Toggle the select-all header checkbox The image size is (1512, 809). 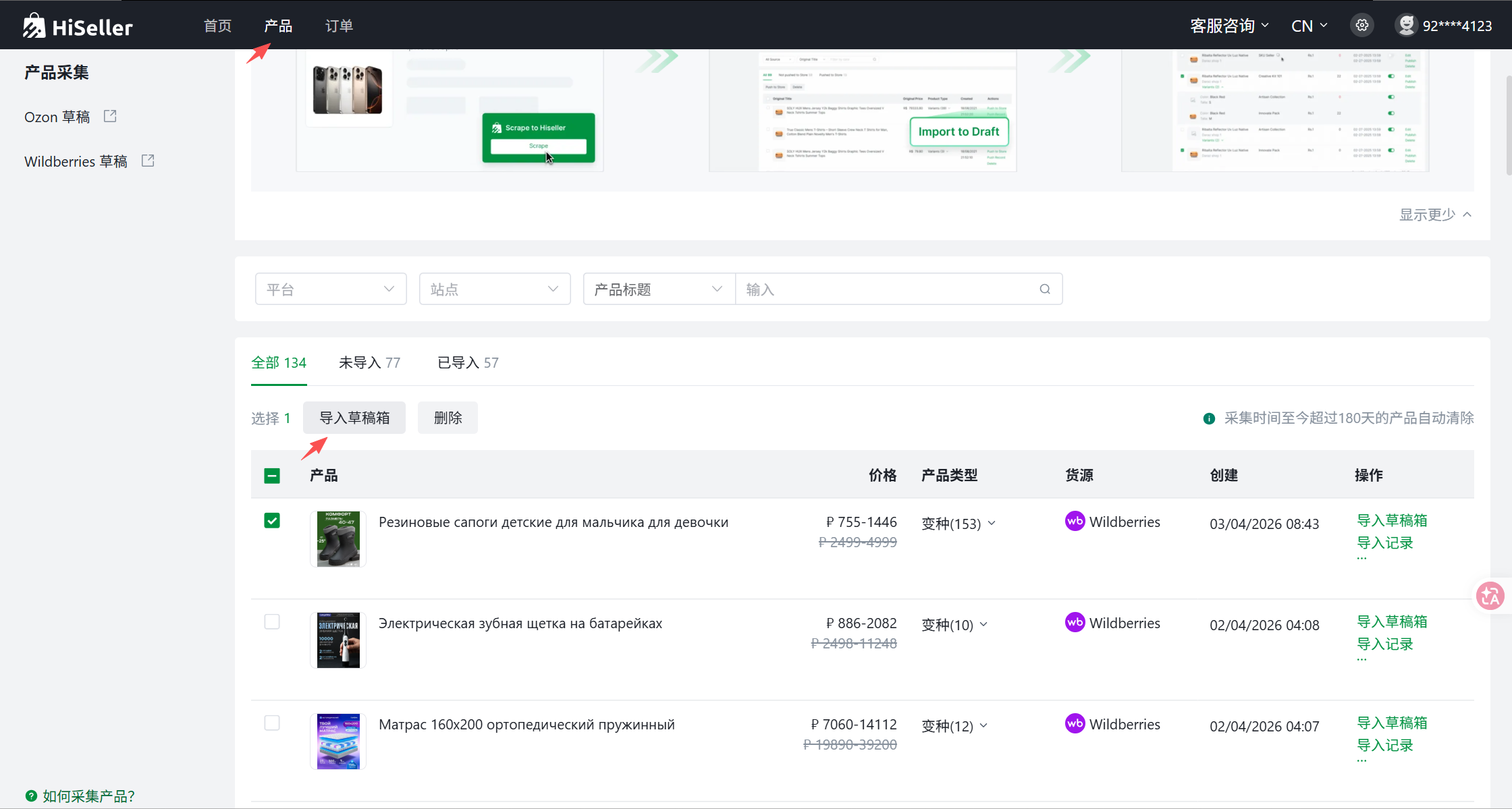click(272, 476)
